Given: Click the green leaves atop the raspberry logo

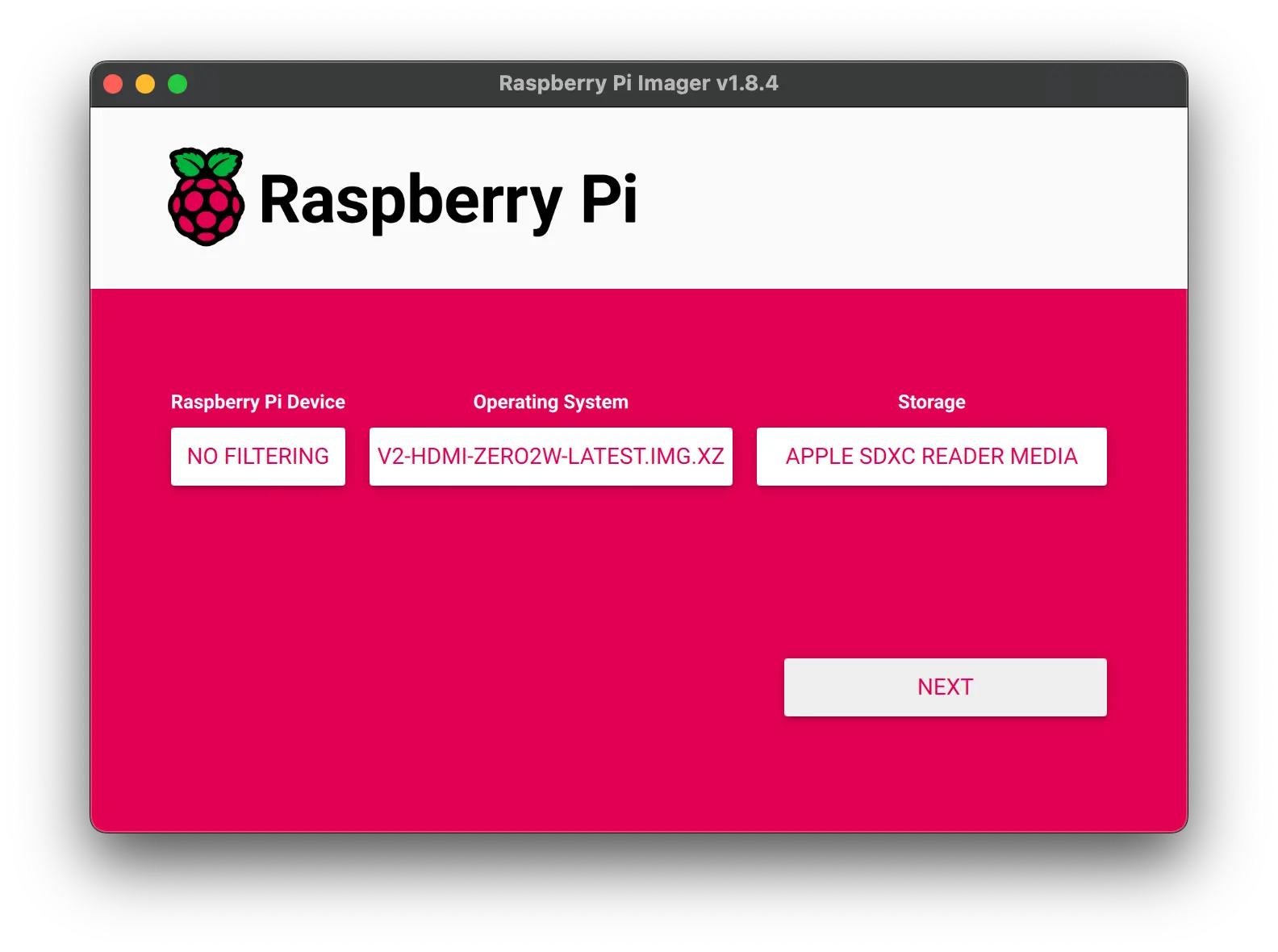Looking at the screenshot, I should point(206,162).
